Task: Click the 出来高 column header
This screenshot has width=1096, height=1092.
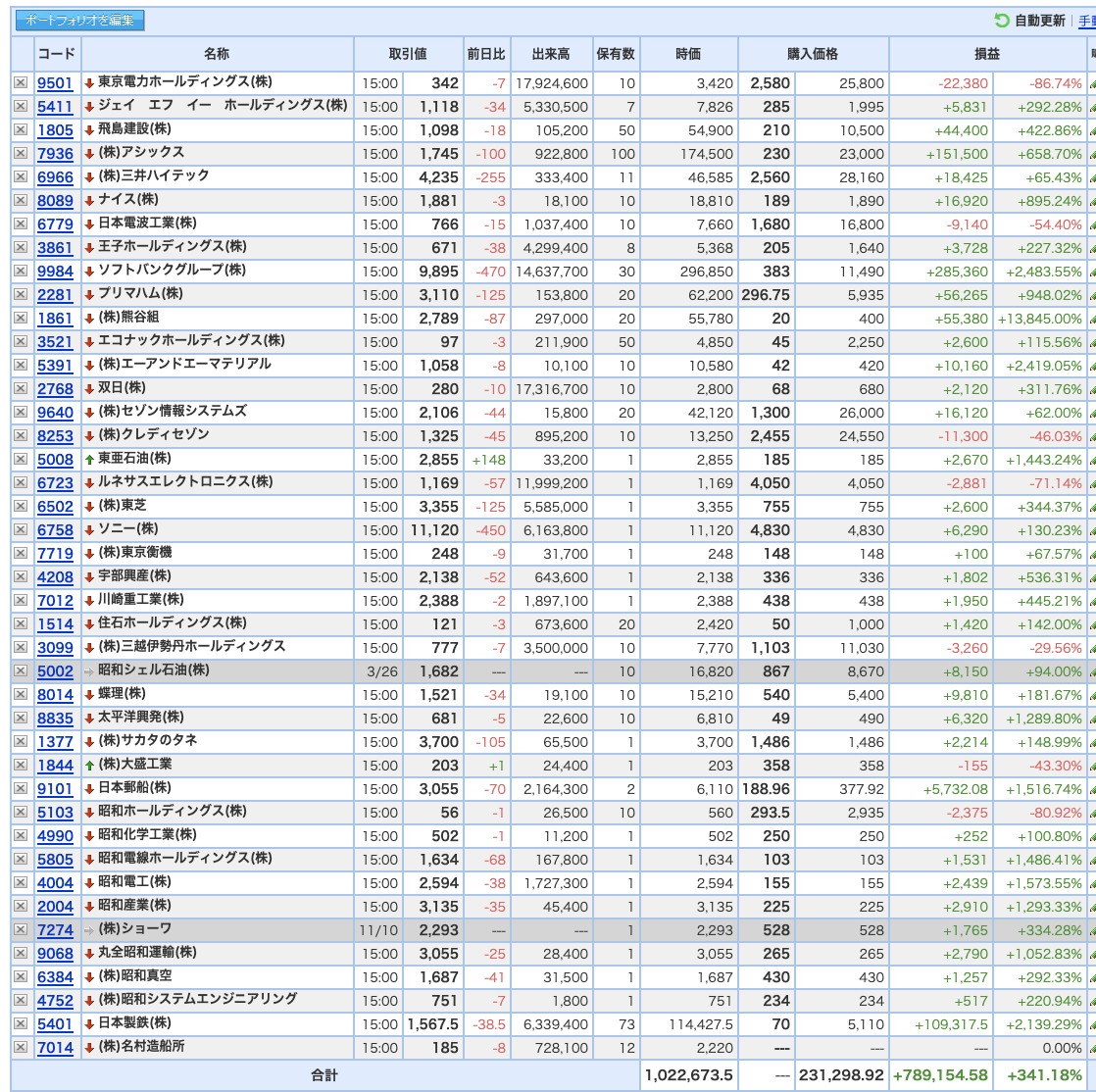Action: (551, 54)
